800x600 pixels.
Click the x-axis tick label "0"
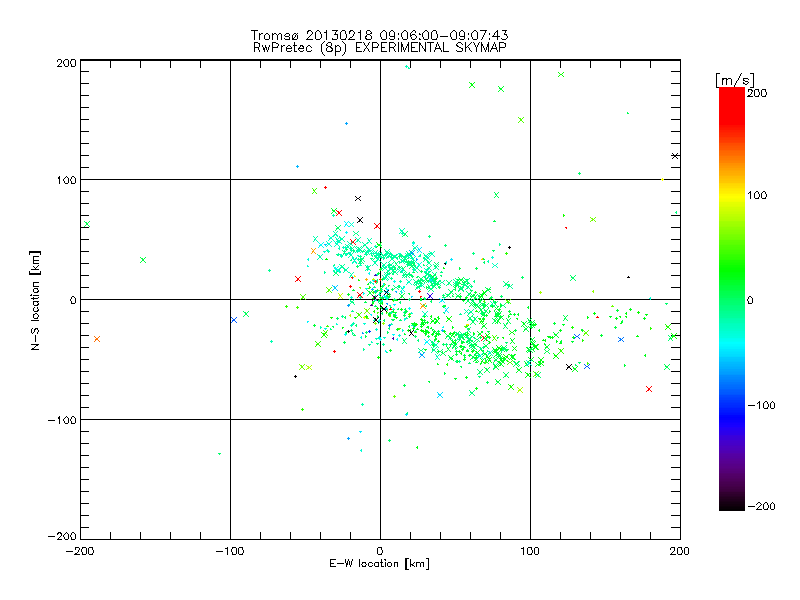click(380, 551)
